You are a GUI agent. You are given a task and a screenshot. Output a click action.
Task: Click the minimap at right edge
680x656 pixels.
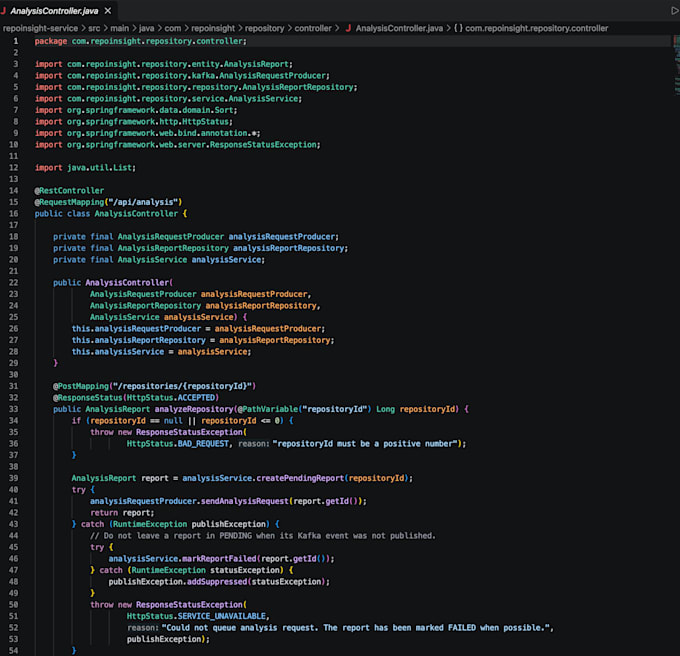676,65
